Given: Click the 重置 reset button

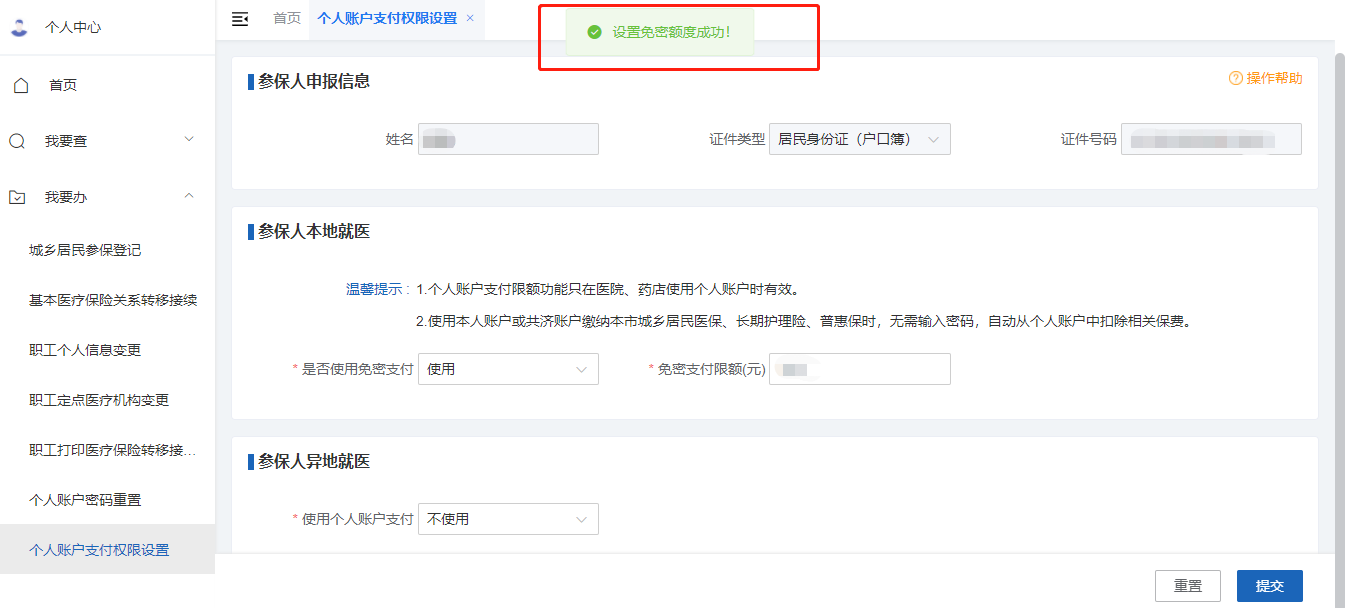Looking at the screenshot, I should click(1188, 585).
